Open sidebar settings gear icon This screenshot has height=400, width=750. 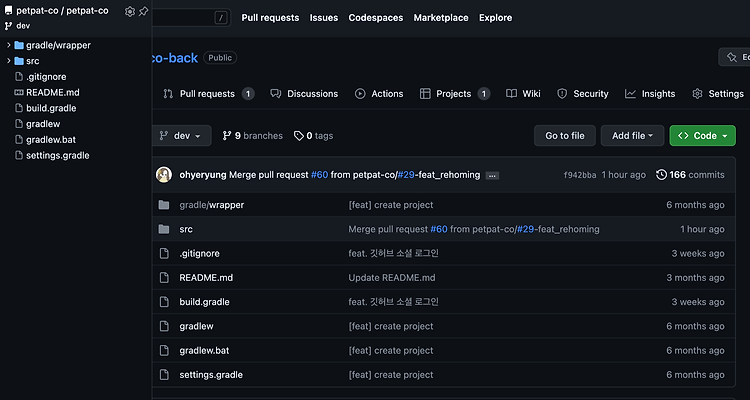point(130,11)
